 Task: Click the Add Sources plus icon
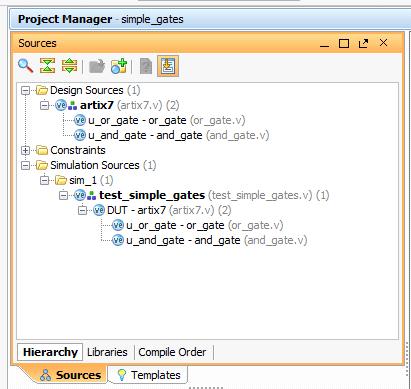119,66
